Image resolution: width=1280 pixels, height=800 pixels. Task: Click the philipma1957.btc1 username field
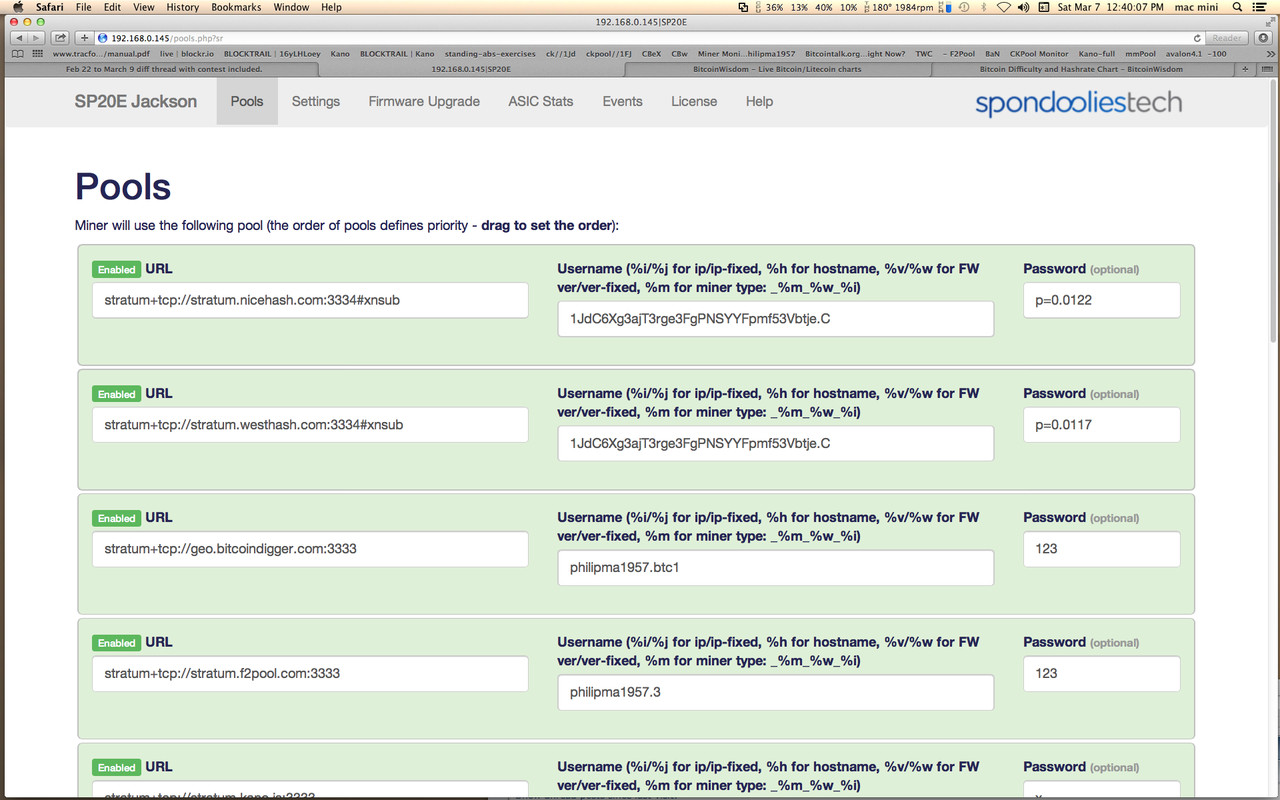pyautogui.click(x=776, y=567)
